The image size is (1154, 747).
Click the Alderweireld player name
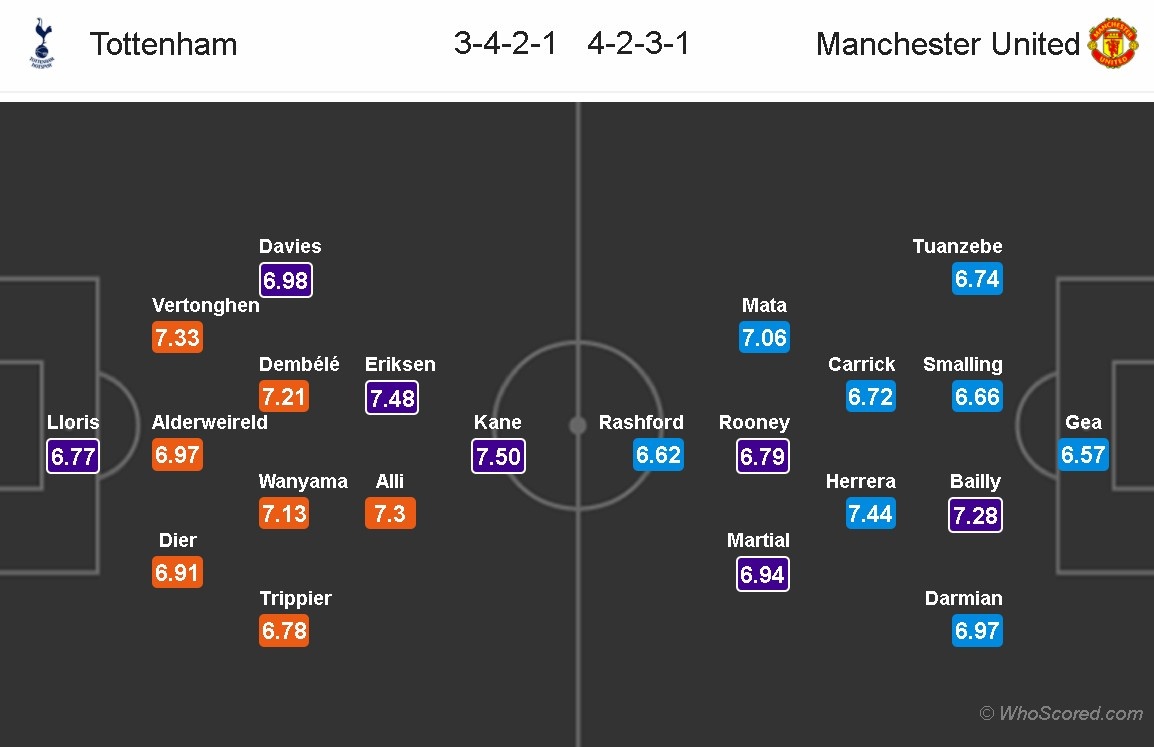click(210, 422)
